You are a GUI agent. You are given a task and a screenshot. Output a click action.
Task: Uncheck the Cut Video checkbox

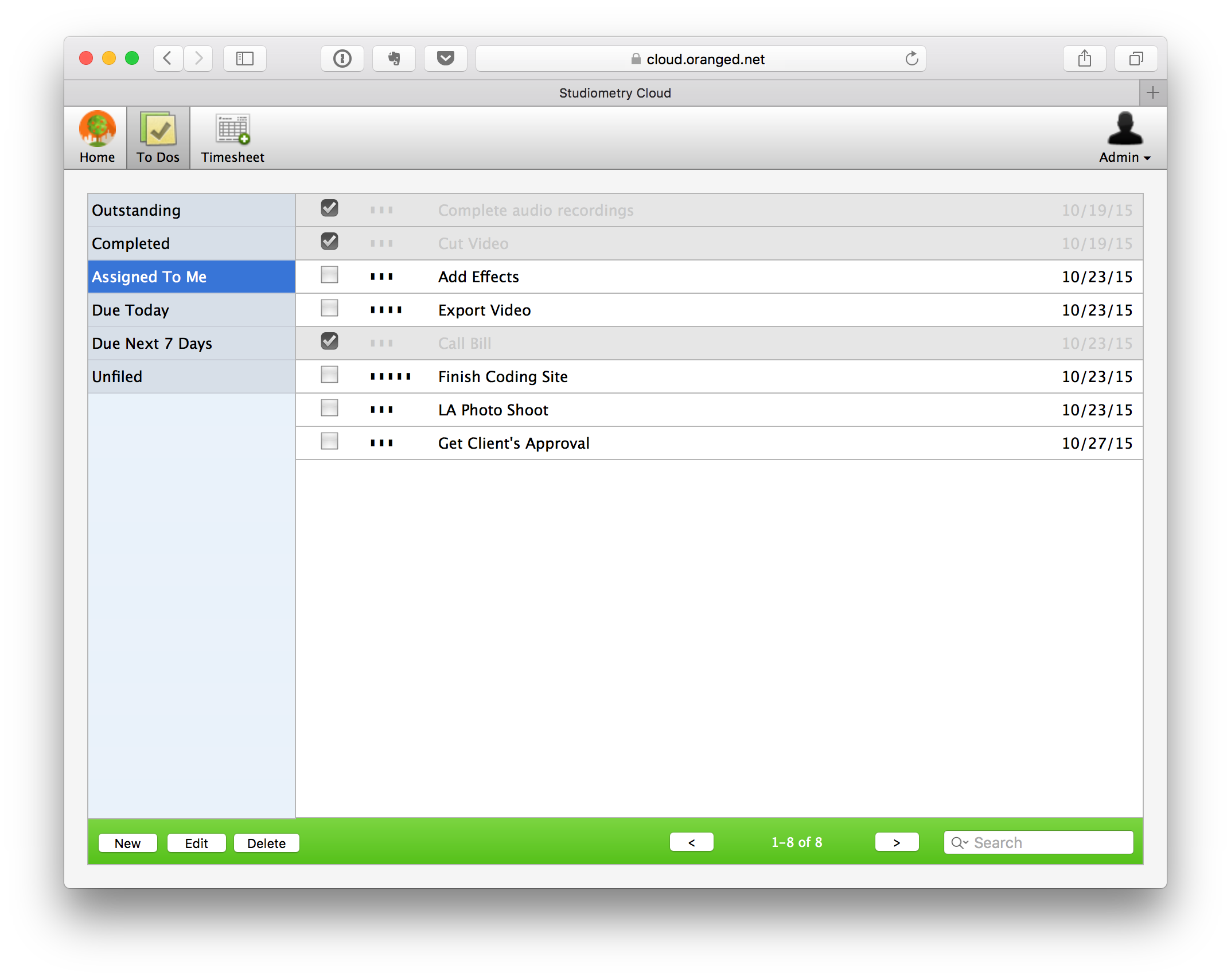coord(329,242)
